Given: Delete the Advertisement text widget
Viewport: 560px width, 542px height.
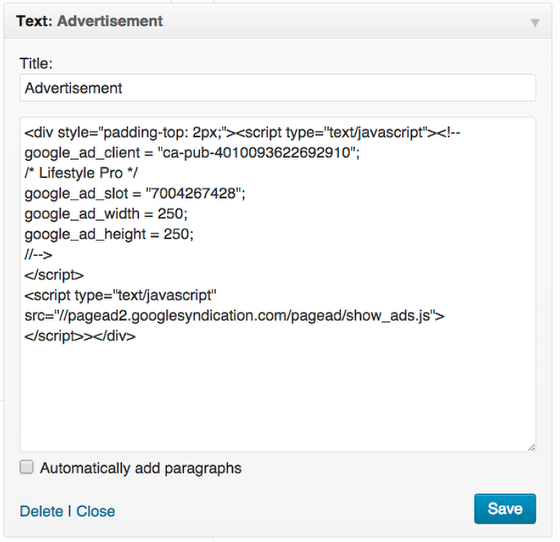Looking at the screenshot, I should click(41, 511).
